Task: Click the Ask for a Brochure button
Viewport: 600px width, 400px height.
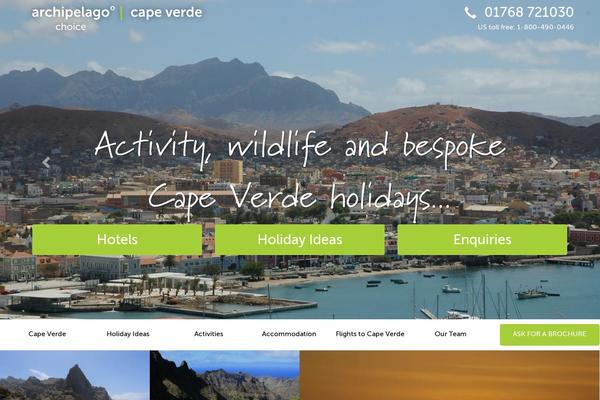Action: click(549, 335)
